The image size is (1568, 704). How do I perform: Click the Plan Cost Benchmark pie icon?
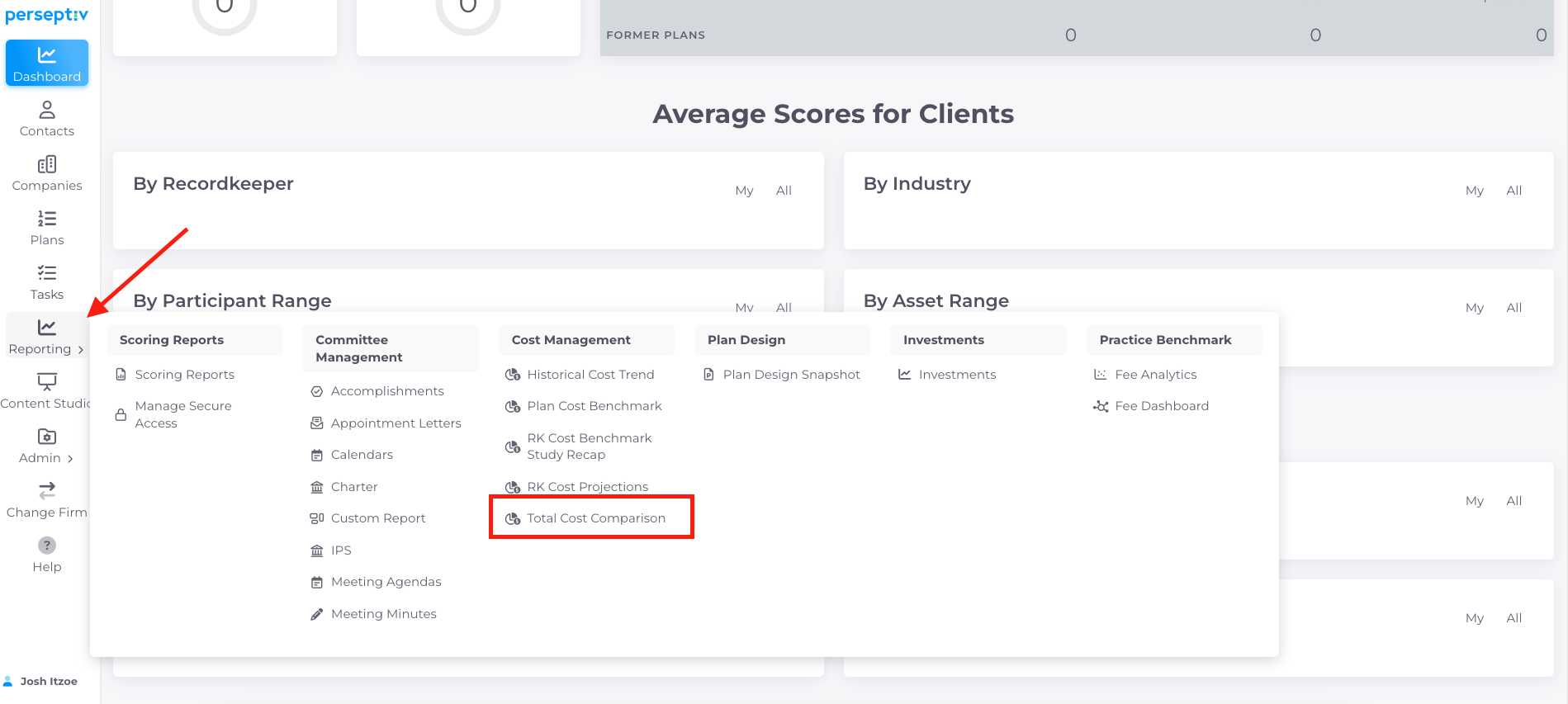(x=513, y=406)
